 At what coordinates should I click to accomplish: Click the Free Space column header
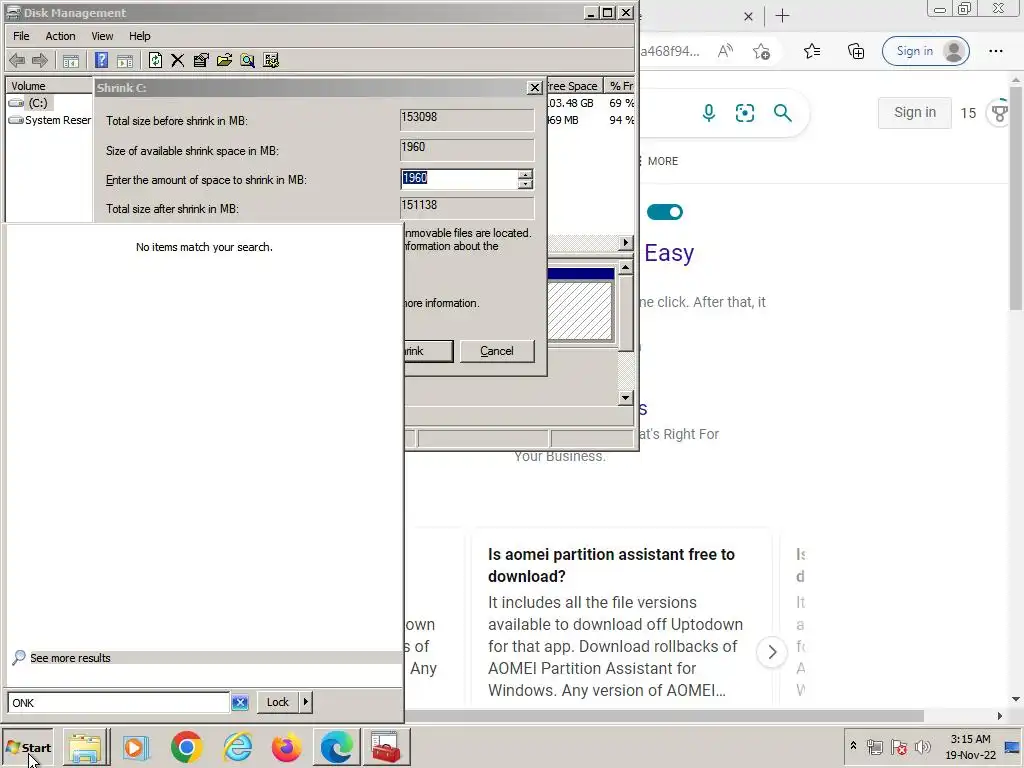pos(574,86)
